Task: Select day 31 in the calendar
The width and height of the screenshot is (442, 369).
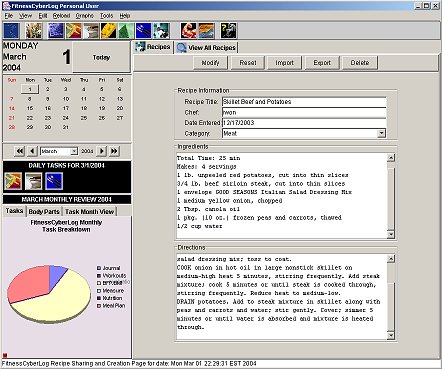Action: coord(66,127)
